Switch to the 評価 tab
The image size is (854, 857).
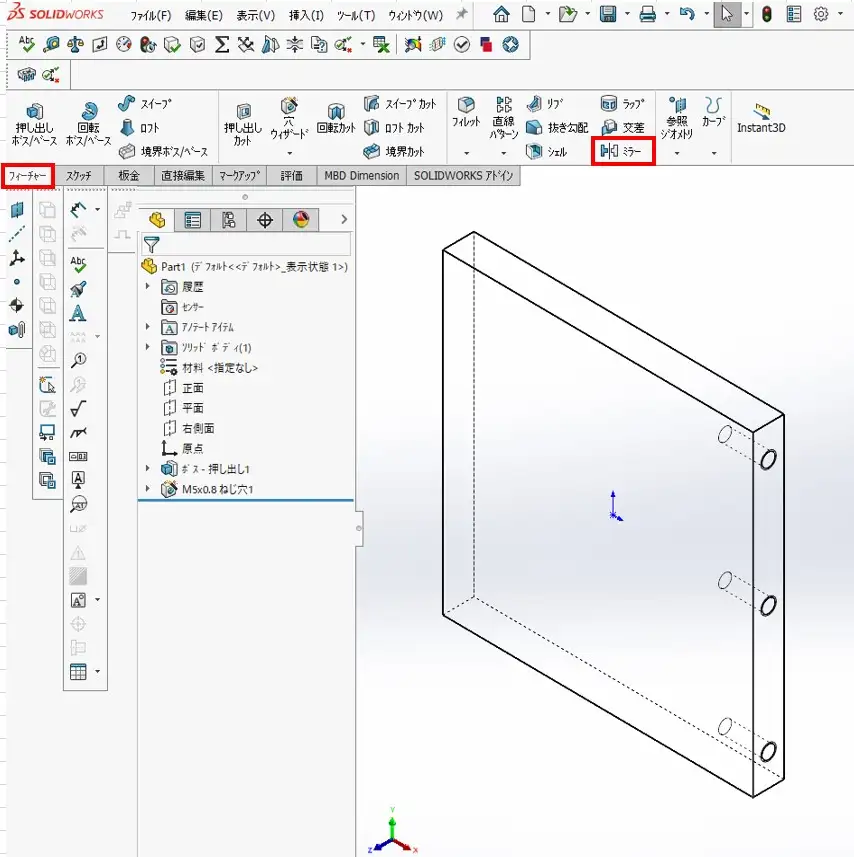pyautogui.click(x=291, y=176)
